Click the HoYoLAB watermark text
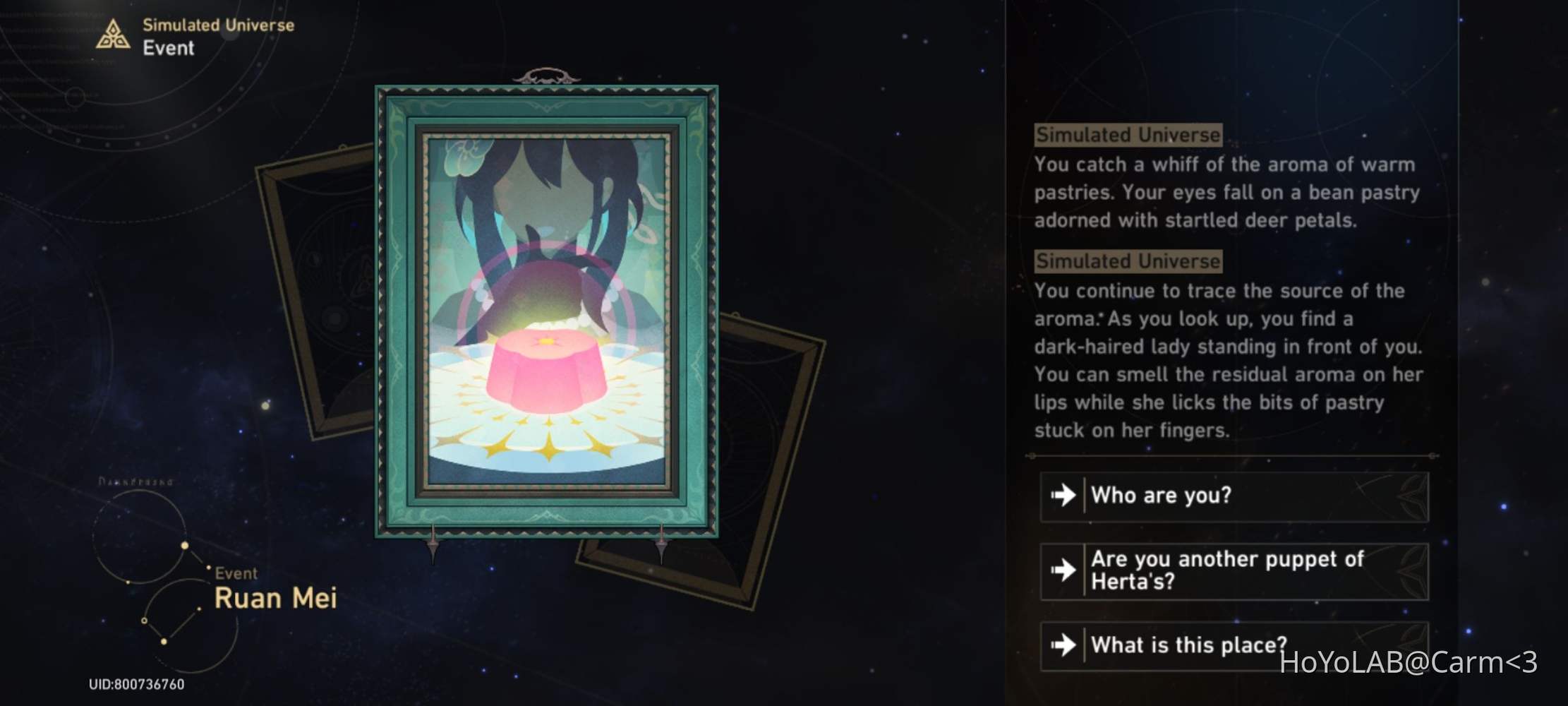The width and height of the screenshot is (1568, 706). (1408, 662)
